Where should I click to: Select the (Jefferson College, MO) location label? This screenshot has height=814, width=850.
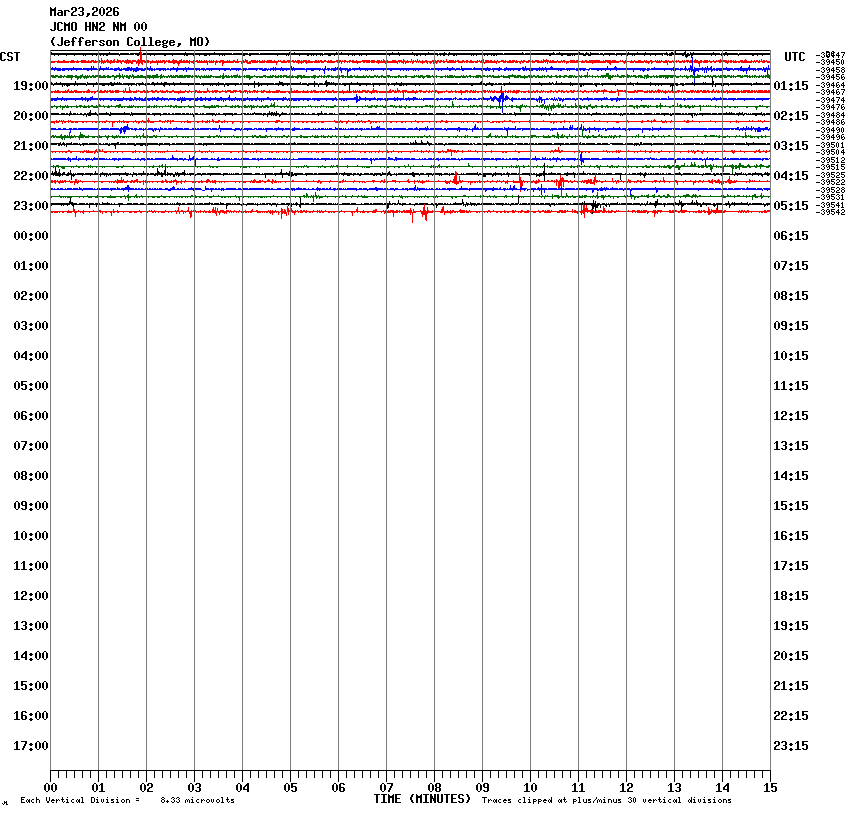coord(130,41)
